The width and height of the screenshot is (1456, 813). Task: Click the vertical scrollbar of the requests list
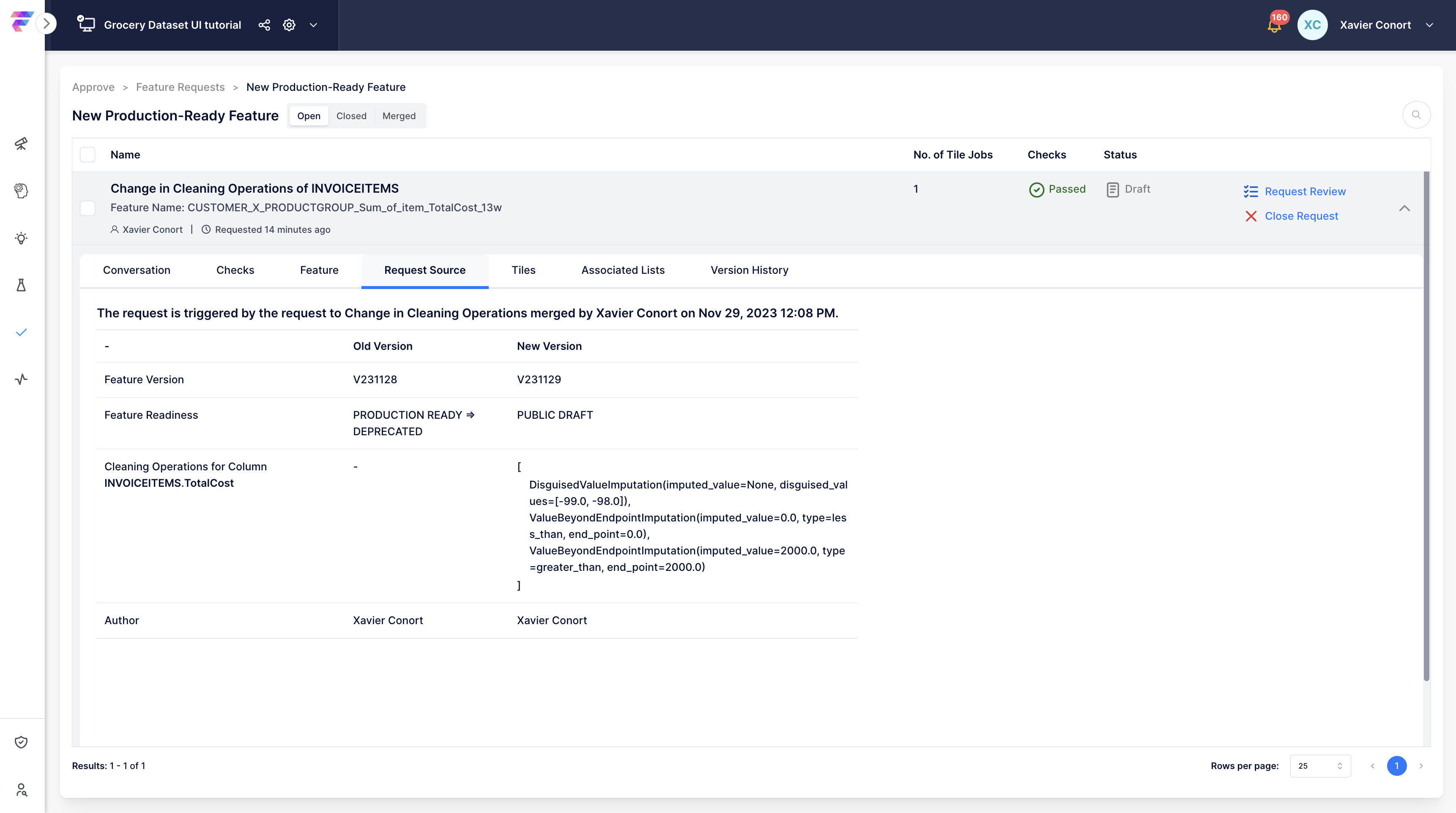[1426, 426]
